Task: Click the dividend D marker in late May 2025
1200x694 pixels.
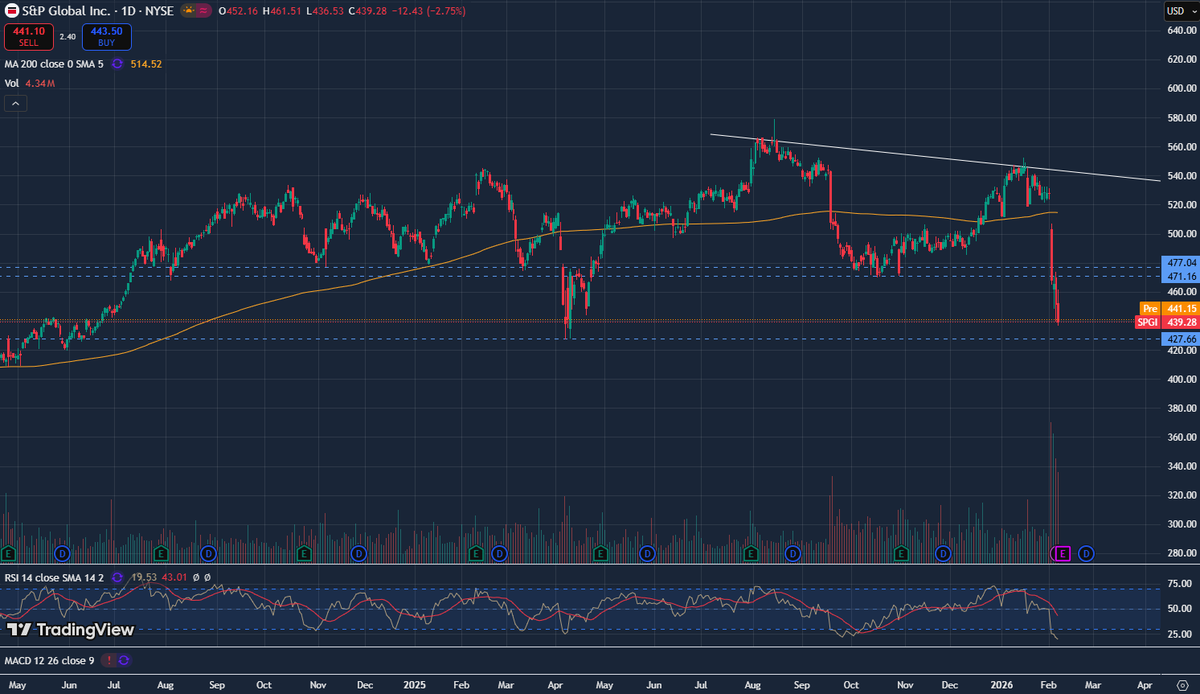Action: tap(648, 553)
